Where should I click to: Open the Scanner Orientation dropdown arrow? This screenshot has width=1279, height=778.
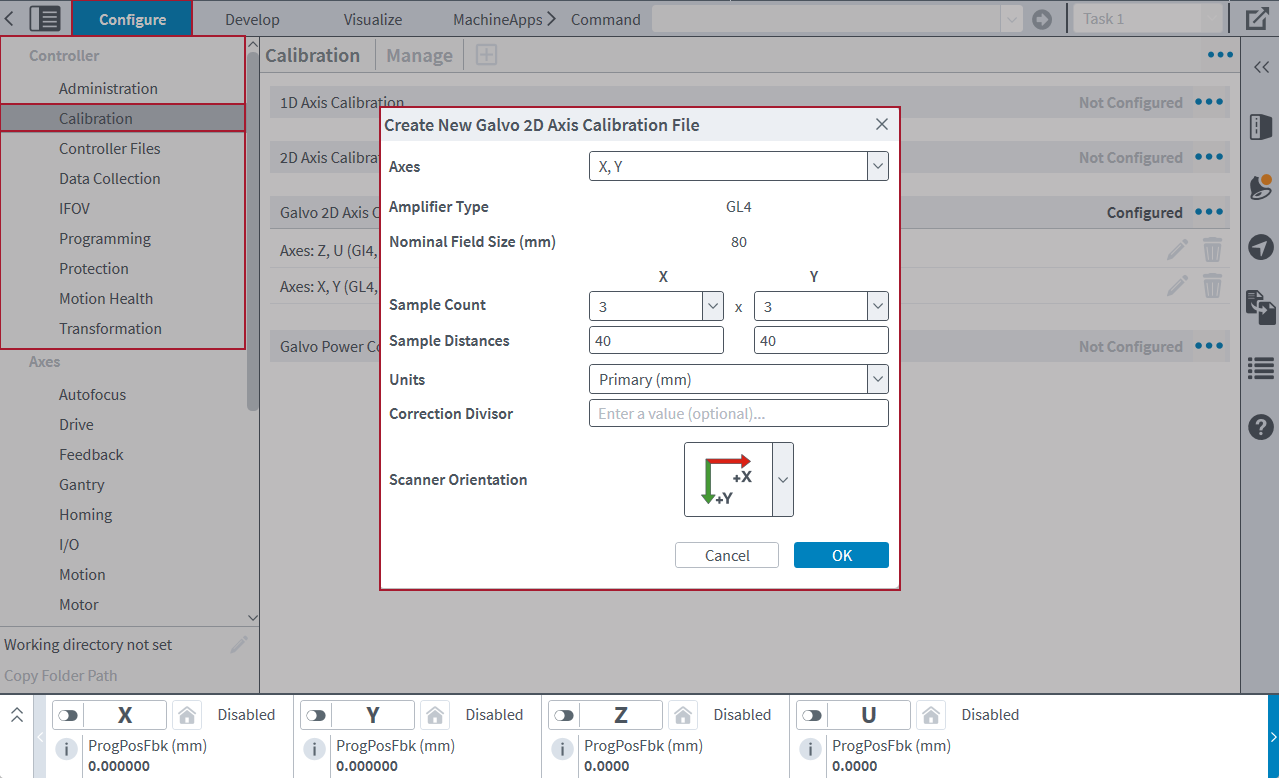pos(783,480)
